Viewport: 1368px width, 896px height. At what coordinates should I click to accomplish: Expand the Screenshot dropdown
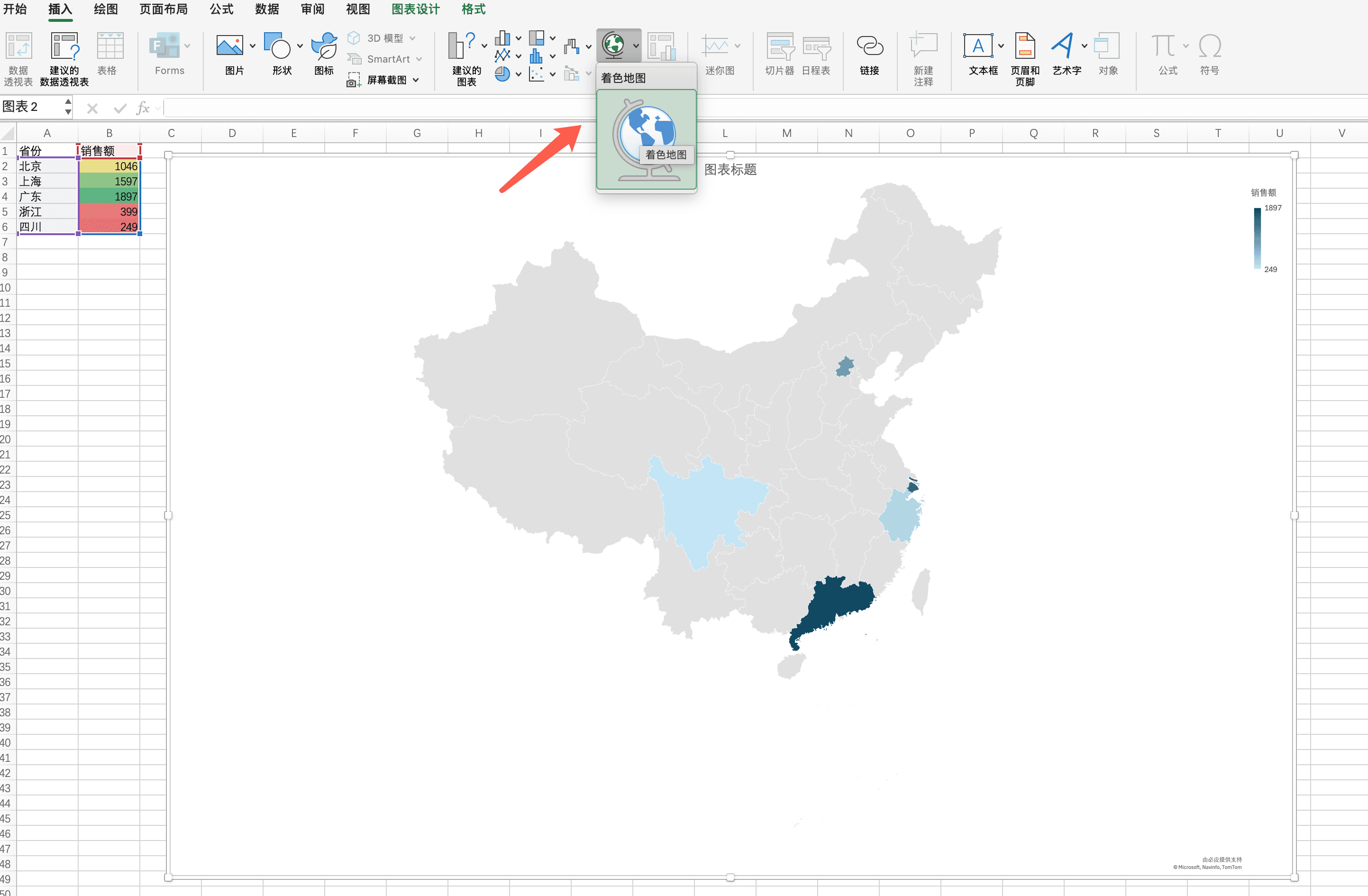coord(416,80)
